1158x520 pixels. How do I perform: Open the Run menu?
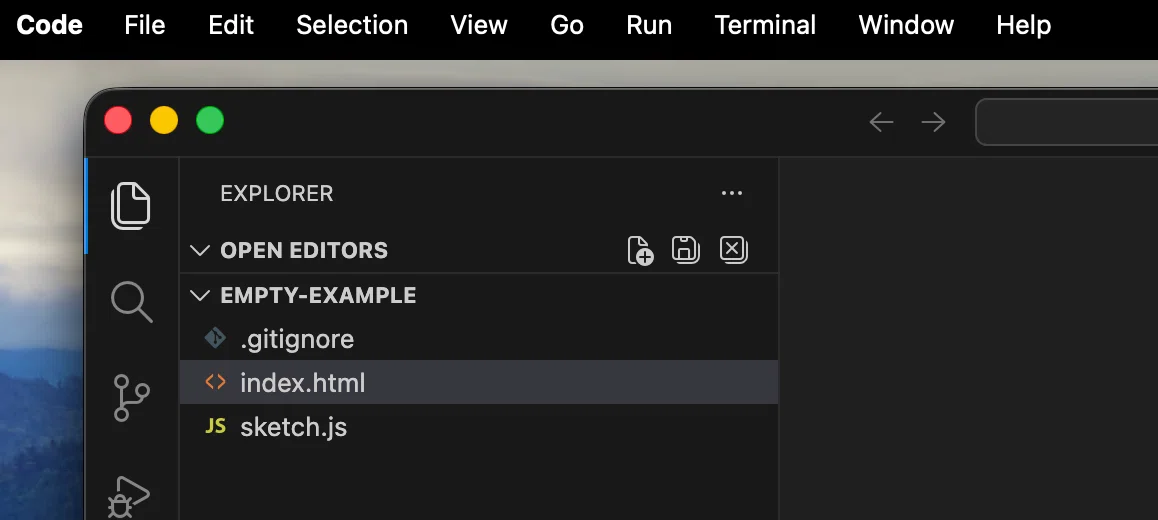649,25
